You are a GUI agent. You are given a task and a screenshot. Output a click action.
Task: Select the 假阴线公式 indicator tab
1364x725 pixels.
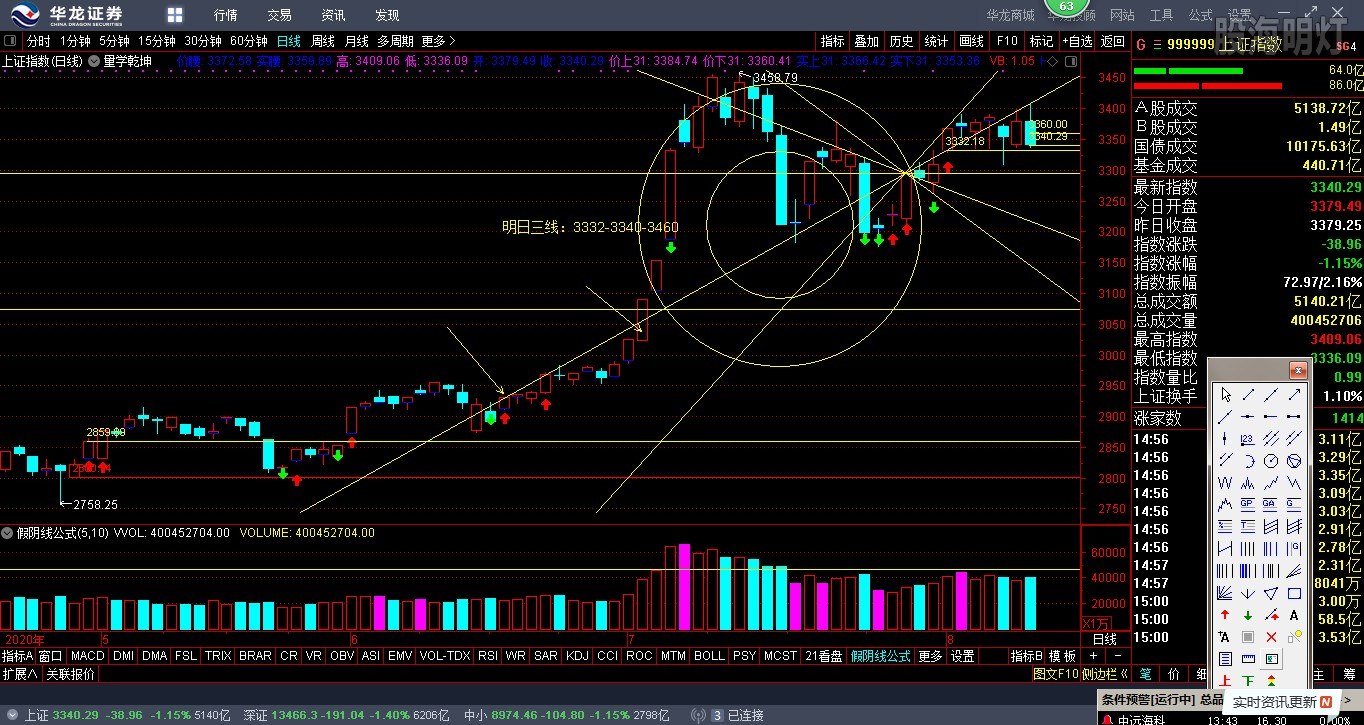pyautogui.click(x=881, y=656)
